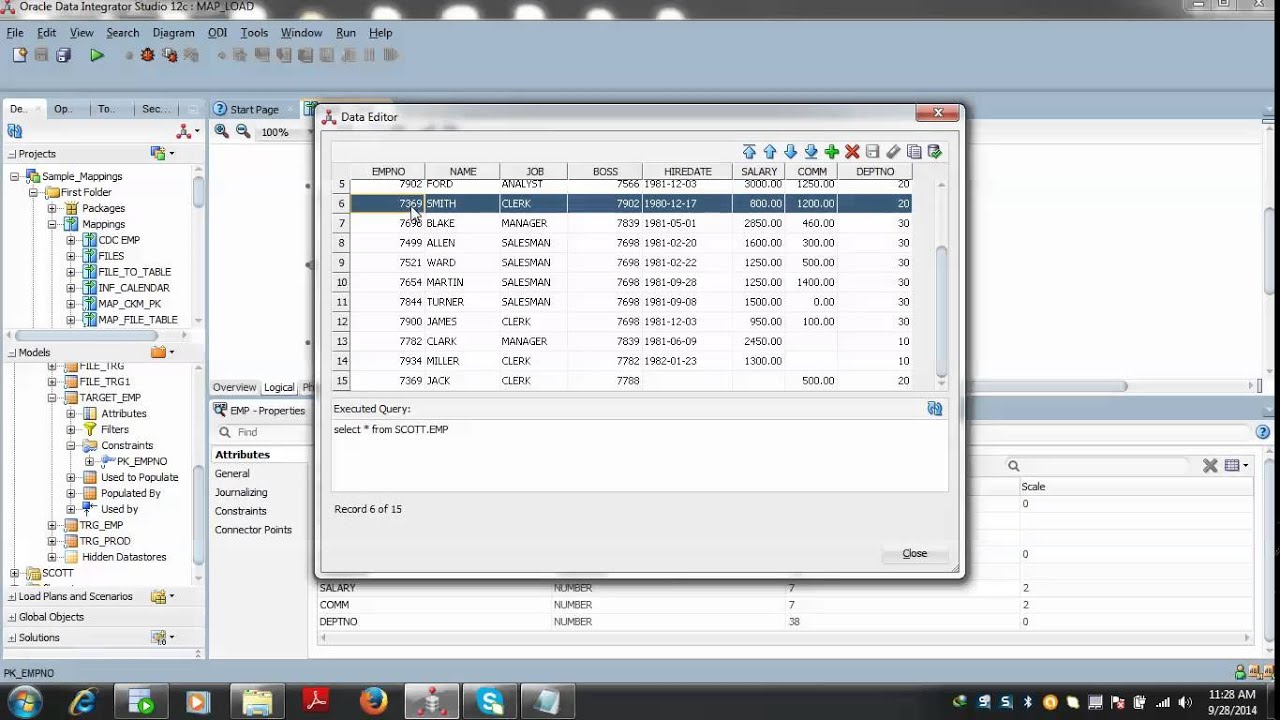Expand the Packages tree node
Viewport: 1280px width, 720px height.
tap(52, 208)
